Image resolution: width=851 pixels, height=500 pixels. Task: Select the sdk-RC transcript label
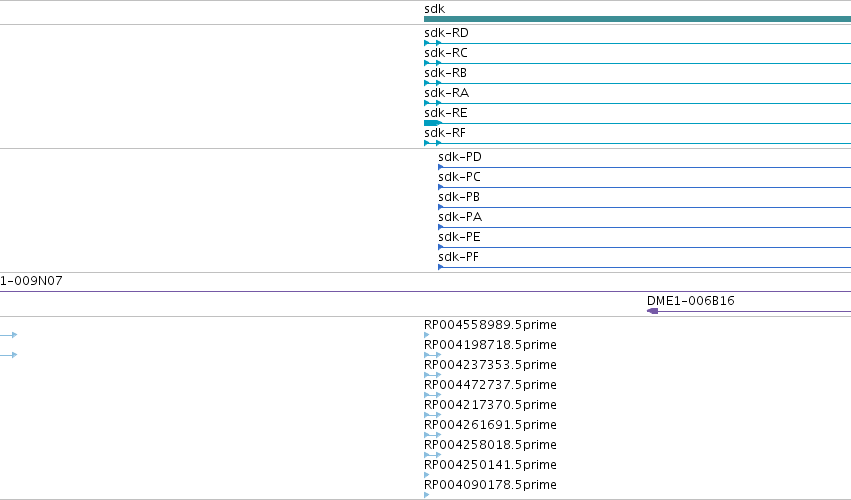click(x=446, y=53)
